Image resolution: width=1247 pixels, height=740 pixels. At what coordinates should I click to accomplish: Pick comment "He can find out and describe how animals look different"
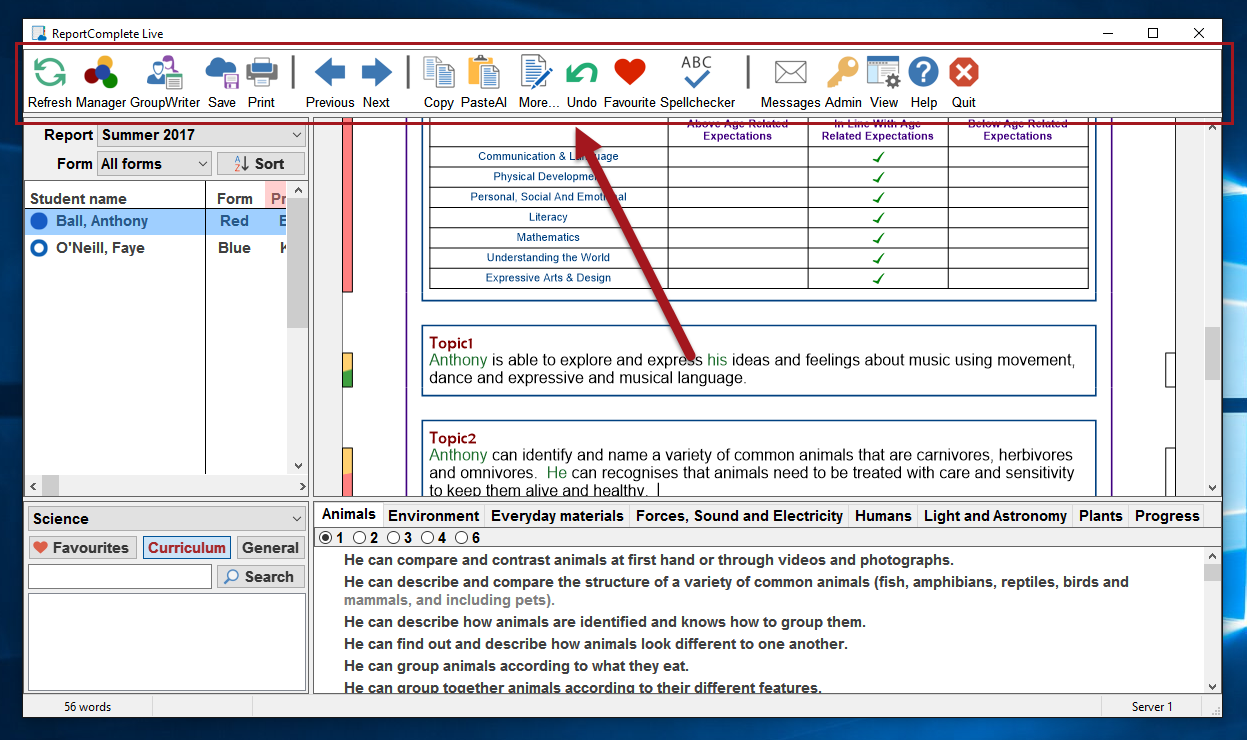click(x=596, y=644)
